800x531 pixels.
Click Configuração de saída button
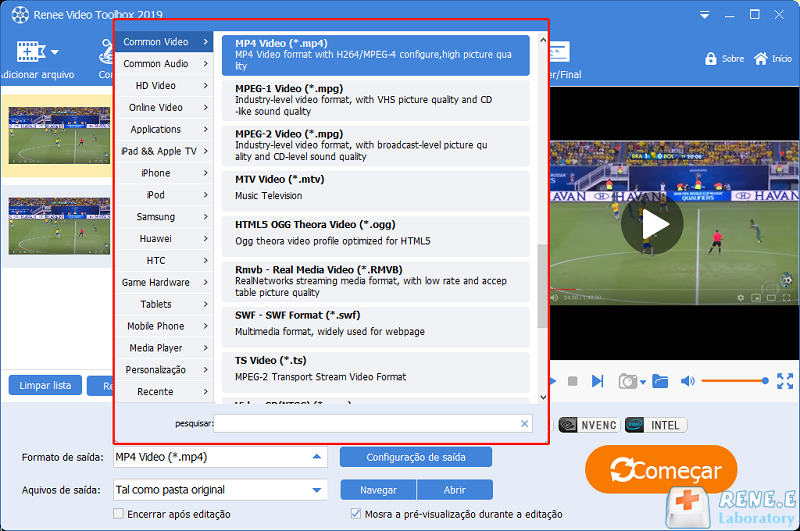click(416, 457)
